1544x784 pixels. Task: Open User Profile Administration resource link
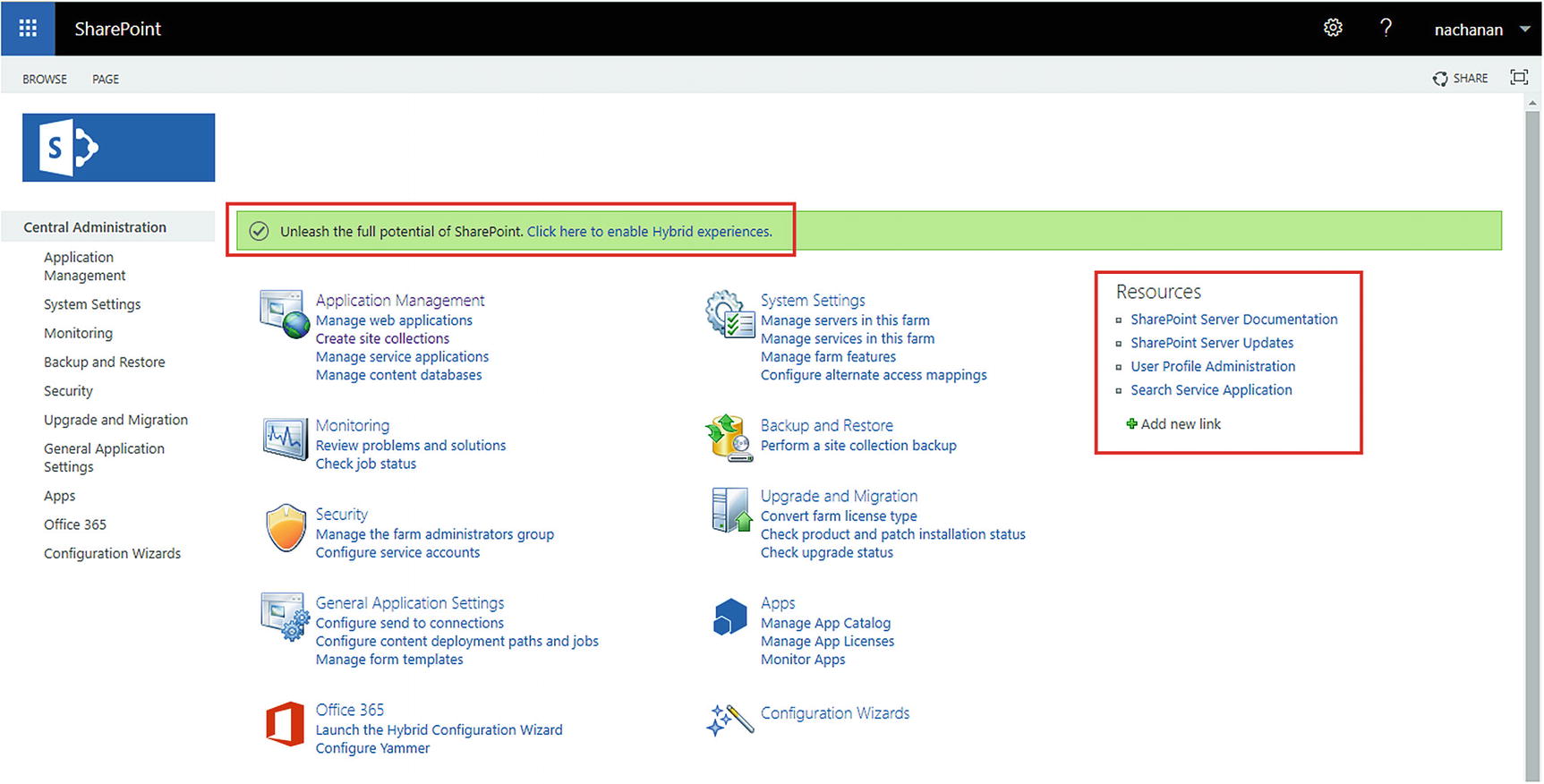tap(1213, 366)
